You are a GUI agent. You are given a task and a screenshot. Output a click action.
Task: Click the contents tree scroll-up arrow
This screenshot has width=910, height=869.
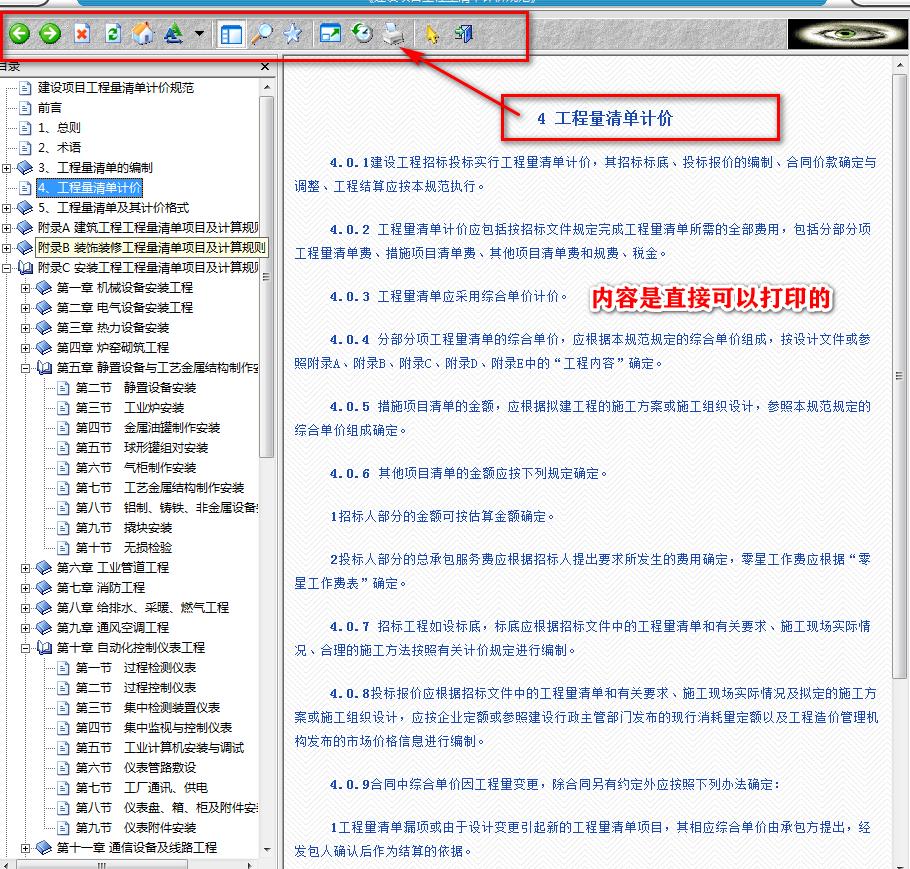(267, 88)
